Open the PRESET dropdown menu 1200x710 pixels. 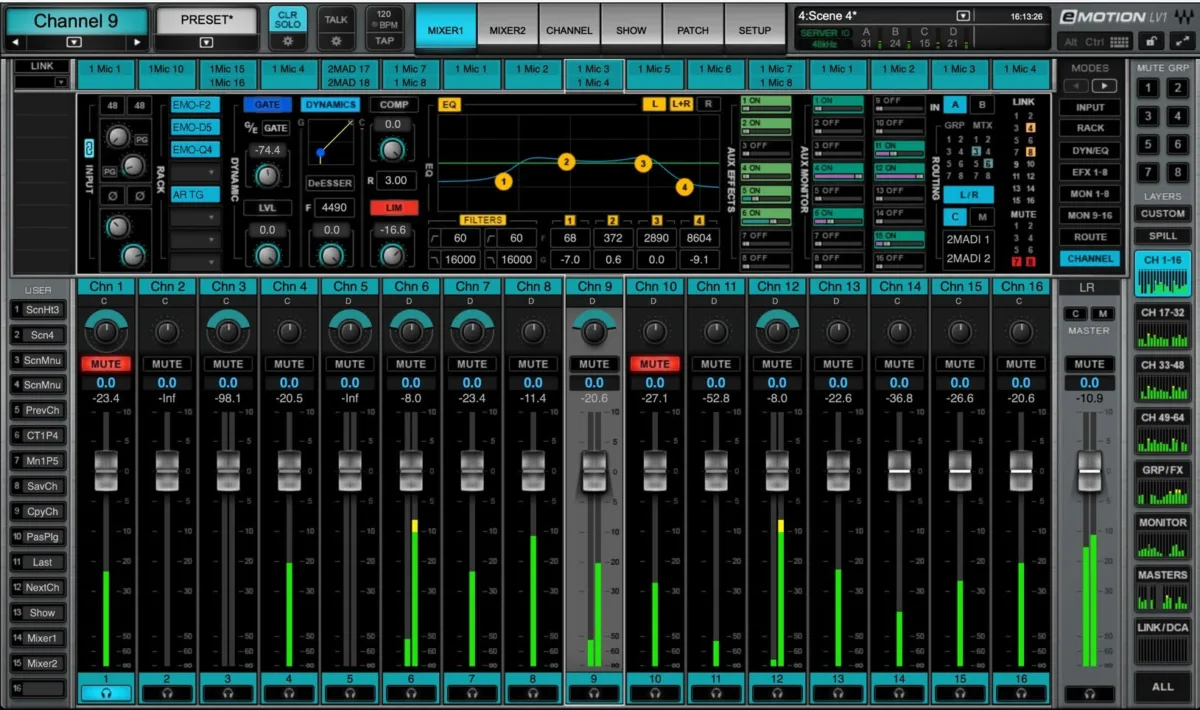pyautogui.click(x=205, y=42)
